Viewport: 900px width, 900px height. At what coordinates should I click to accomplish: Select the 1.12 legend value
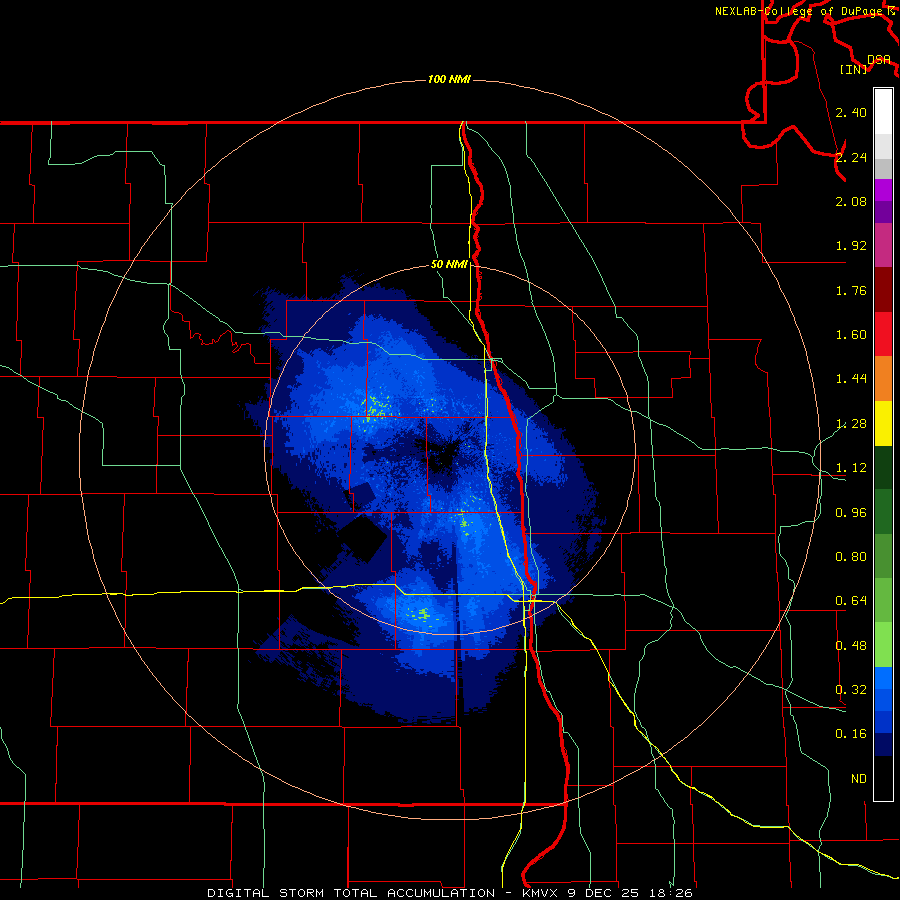tap(851, 468)
